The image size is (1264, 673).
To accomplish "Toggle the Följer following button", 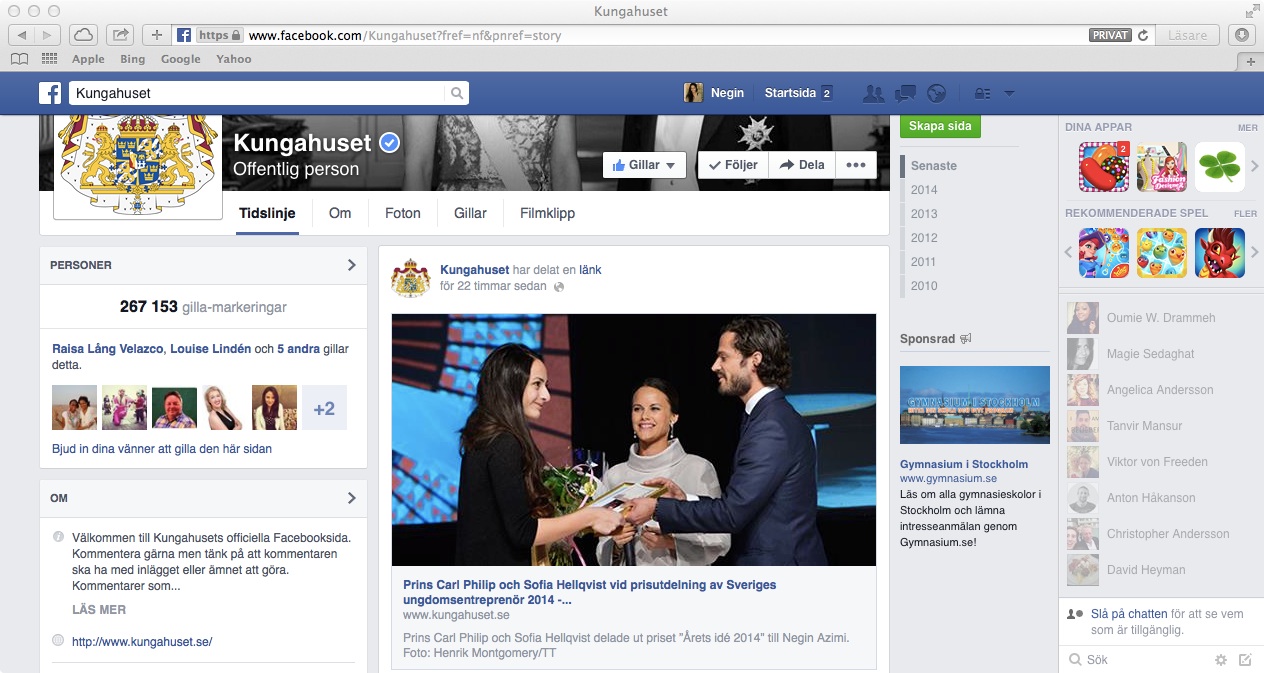I will pos(732,165).
